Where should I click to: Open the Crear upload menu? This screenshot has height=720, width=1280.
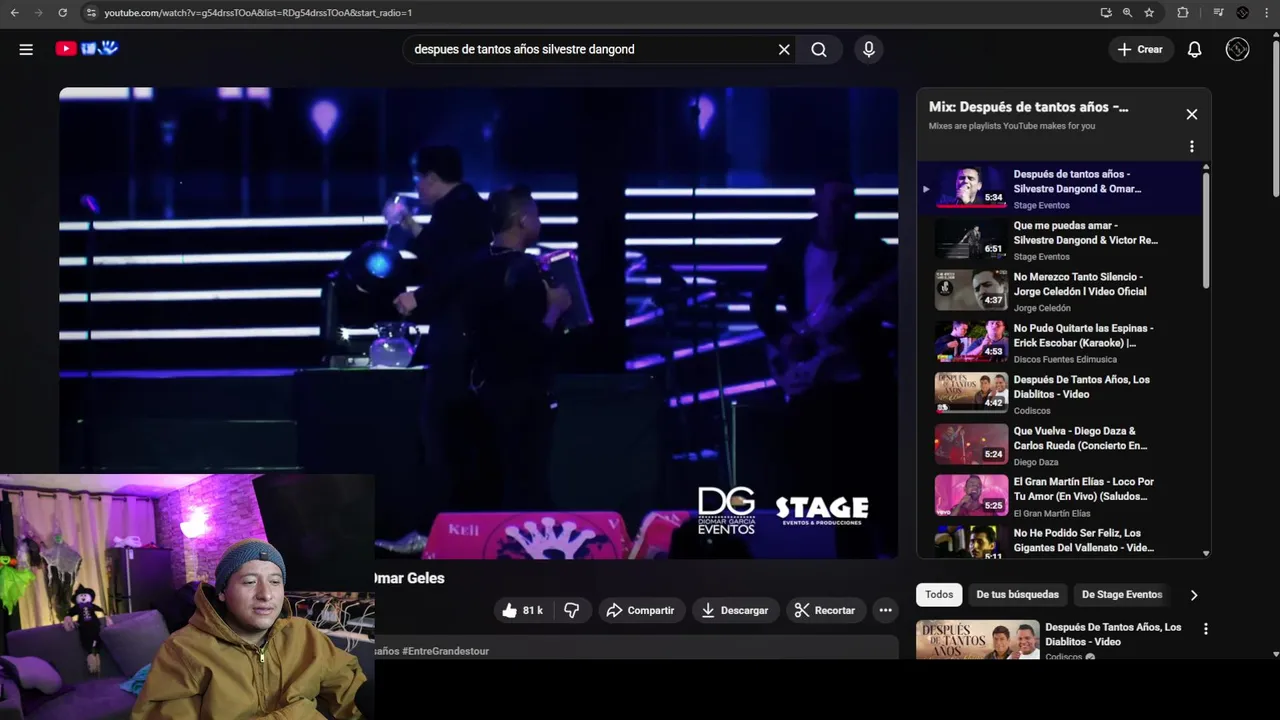[1140, 49]
